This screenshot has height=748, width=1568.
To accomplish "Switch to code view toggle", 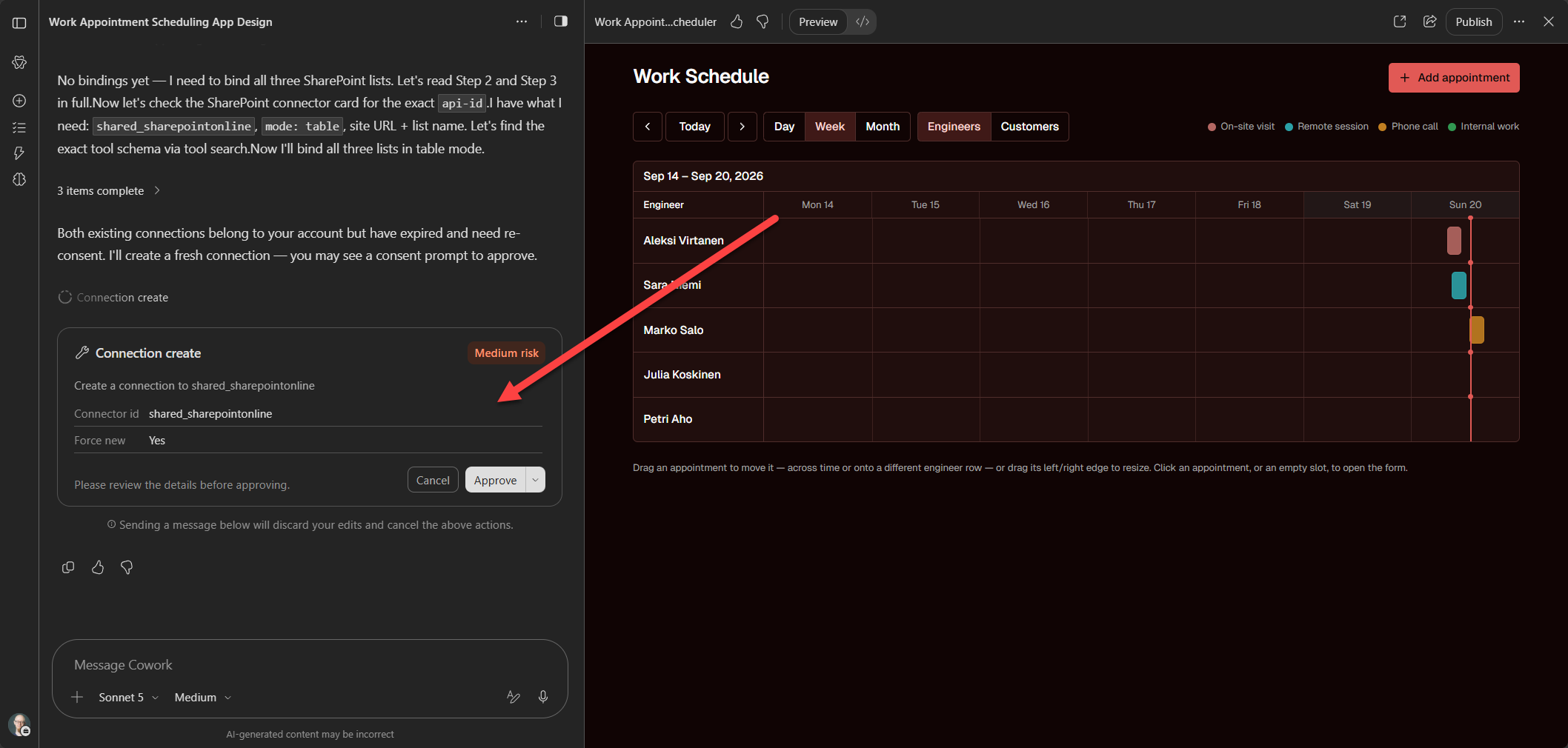I will coord(862,21).
